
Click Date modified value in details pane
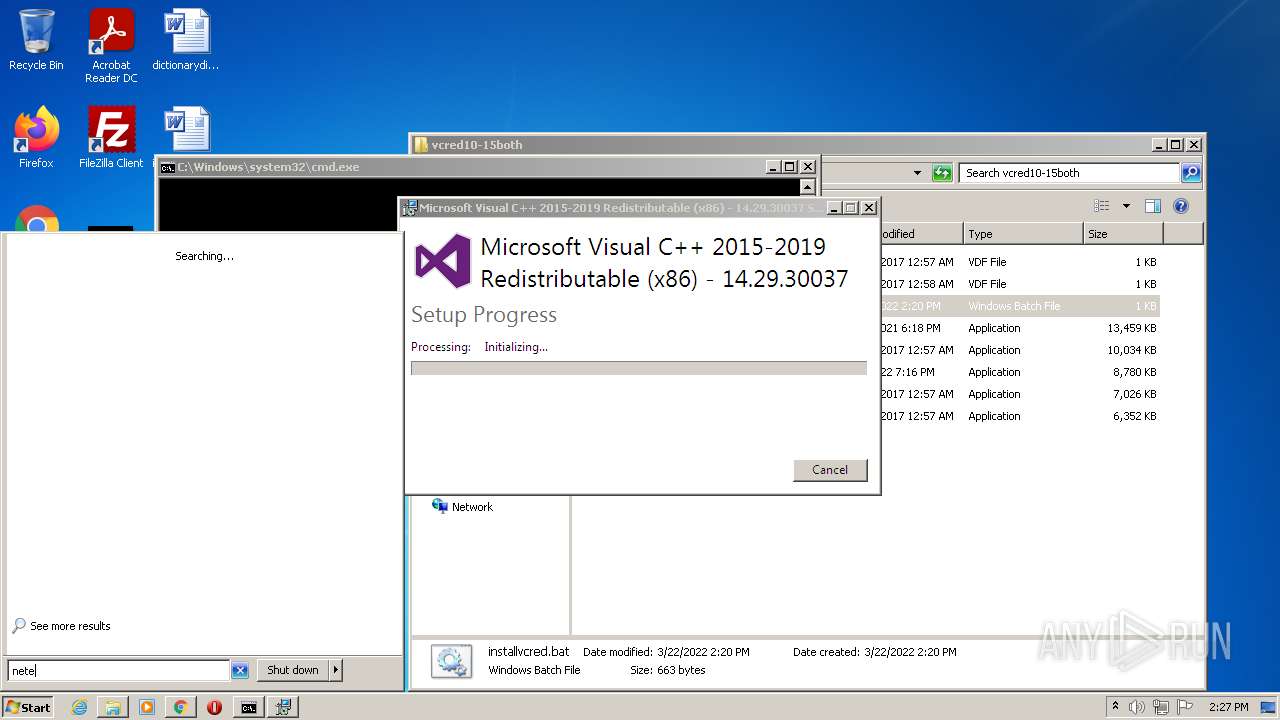pyautogui.click(x=703, y=652)
